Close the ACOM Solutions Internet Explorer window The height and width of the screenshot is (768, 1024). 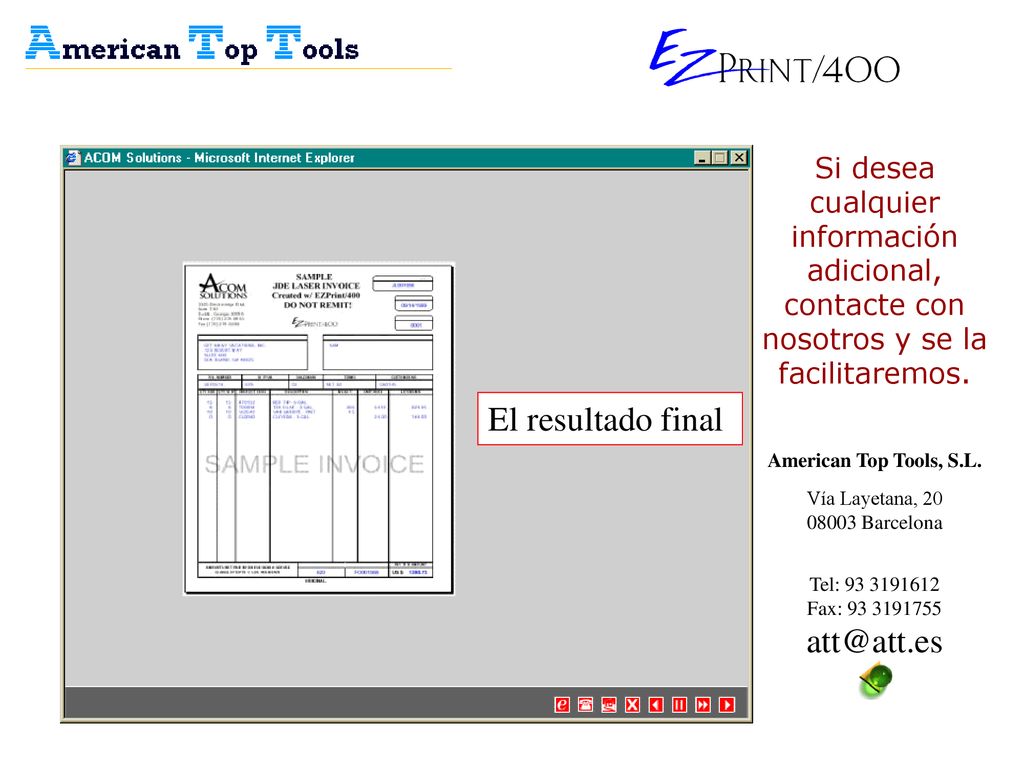coord(739,157)
